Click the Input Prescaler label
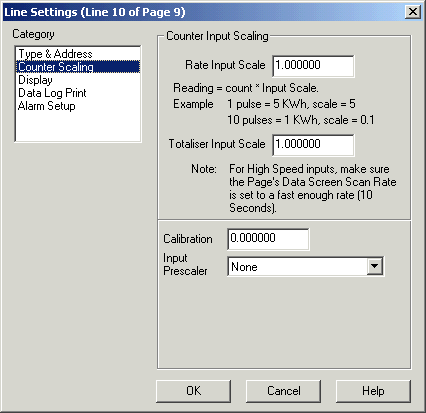Viewport: 426px width, 413px height. coord(185,264)
